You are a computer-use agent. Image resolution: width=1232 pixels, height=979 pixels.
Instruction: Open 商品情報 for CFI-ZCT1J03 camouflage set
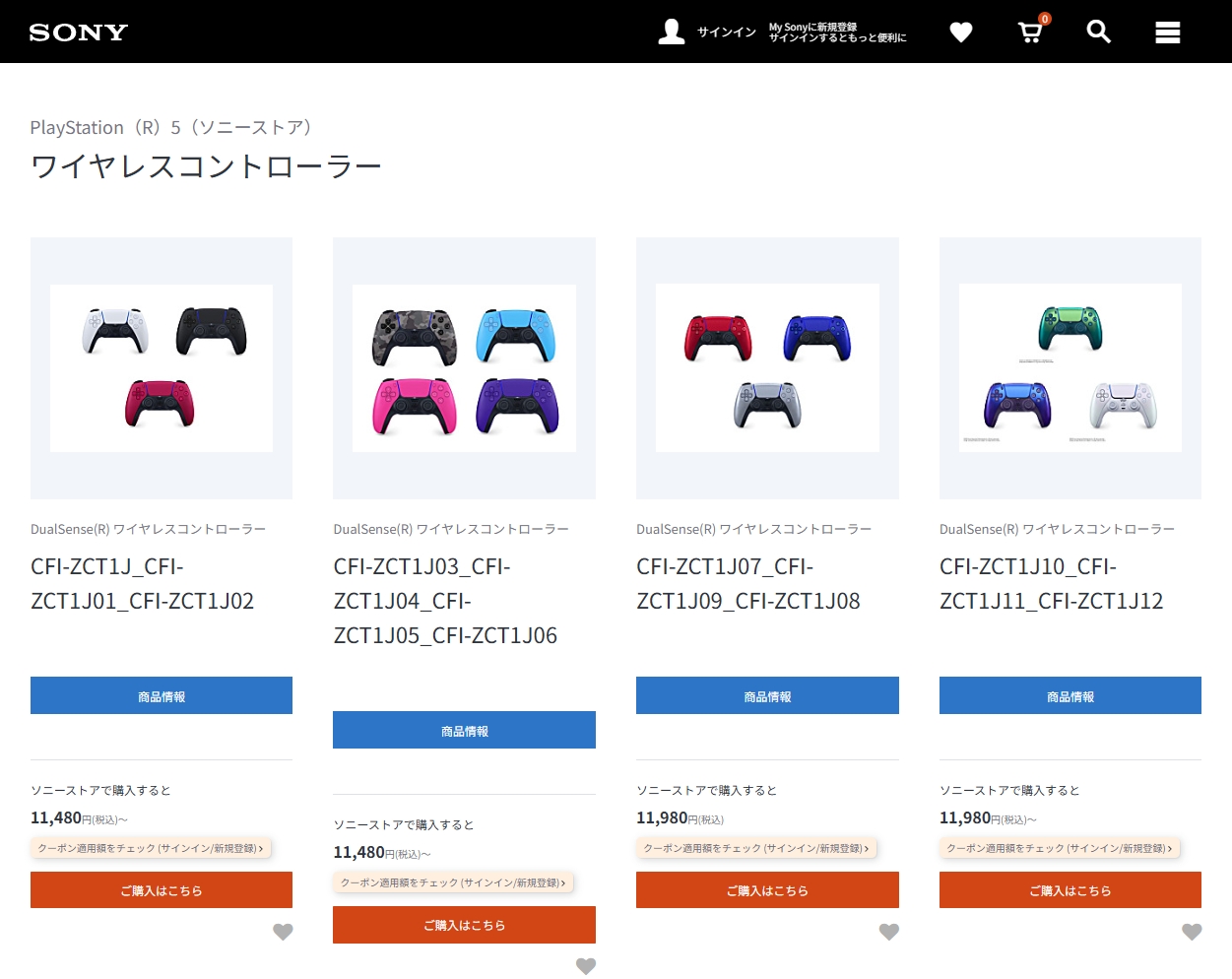coord(464,730)
